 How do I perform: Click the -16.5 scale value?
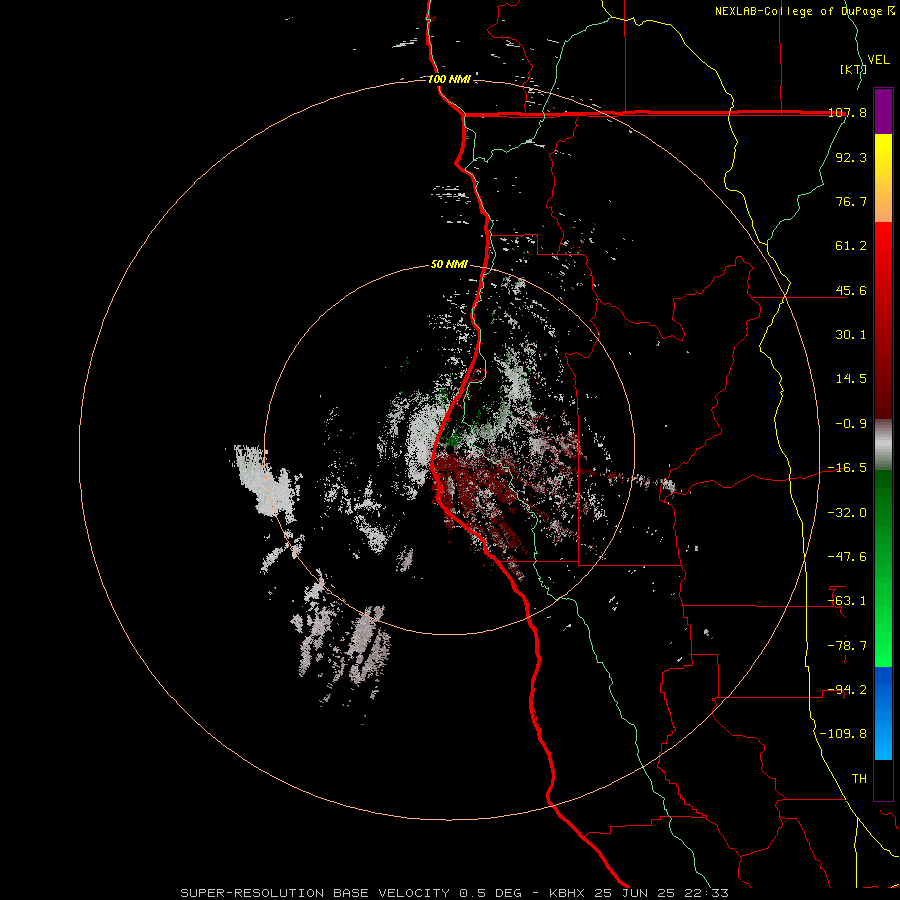point(847,468)
